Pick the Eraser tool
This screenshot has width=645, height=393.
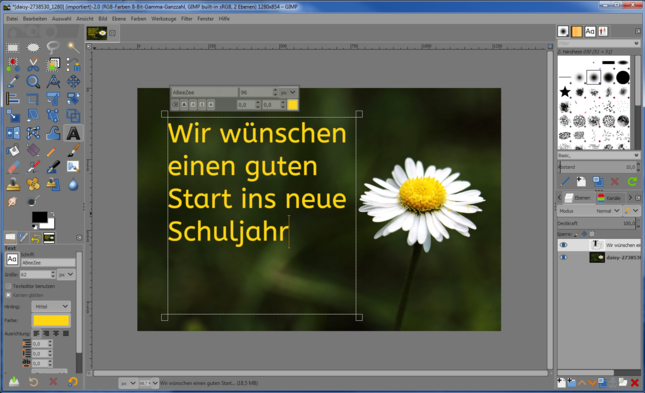[x=13, y=167]
